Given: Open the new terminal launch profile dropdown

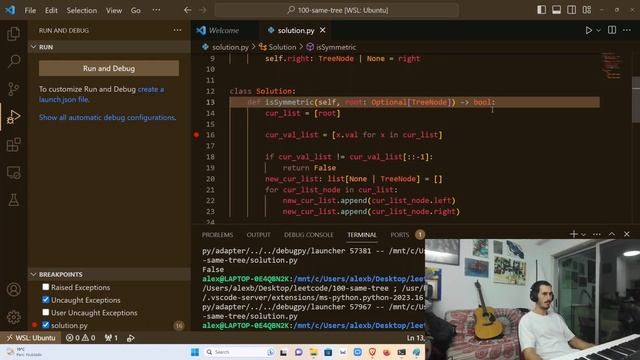Looking at the screenshot, I should point(584,234).
